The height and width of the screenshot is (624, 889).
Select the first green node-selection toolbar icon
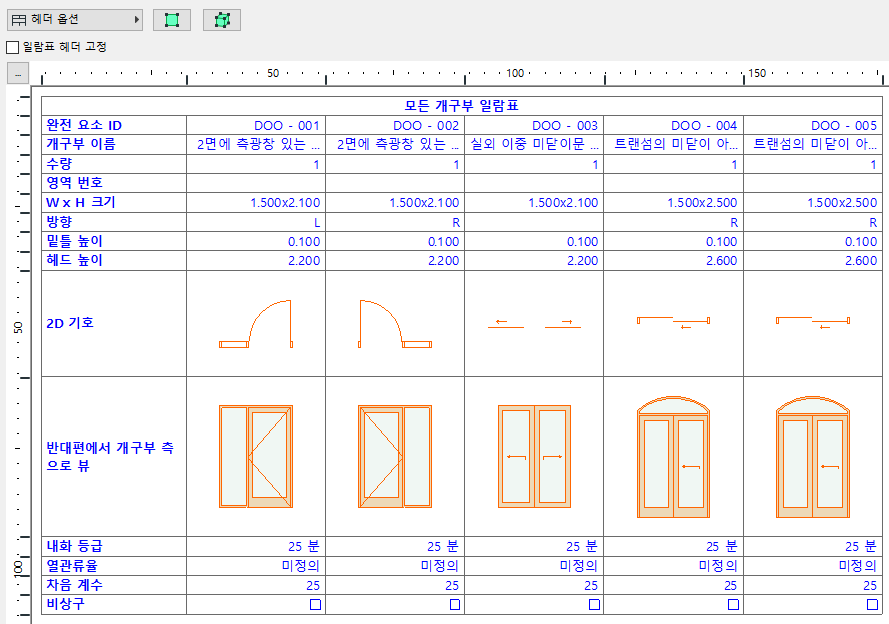(x=171, y=19)
